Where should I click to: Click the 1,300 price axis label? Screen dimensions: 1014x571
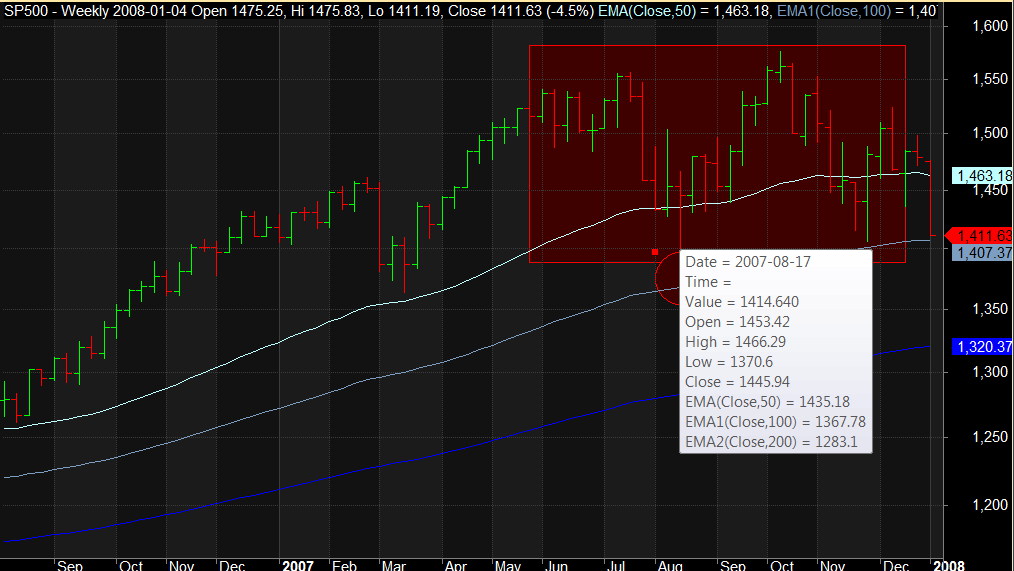pos(991,372)
